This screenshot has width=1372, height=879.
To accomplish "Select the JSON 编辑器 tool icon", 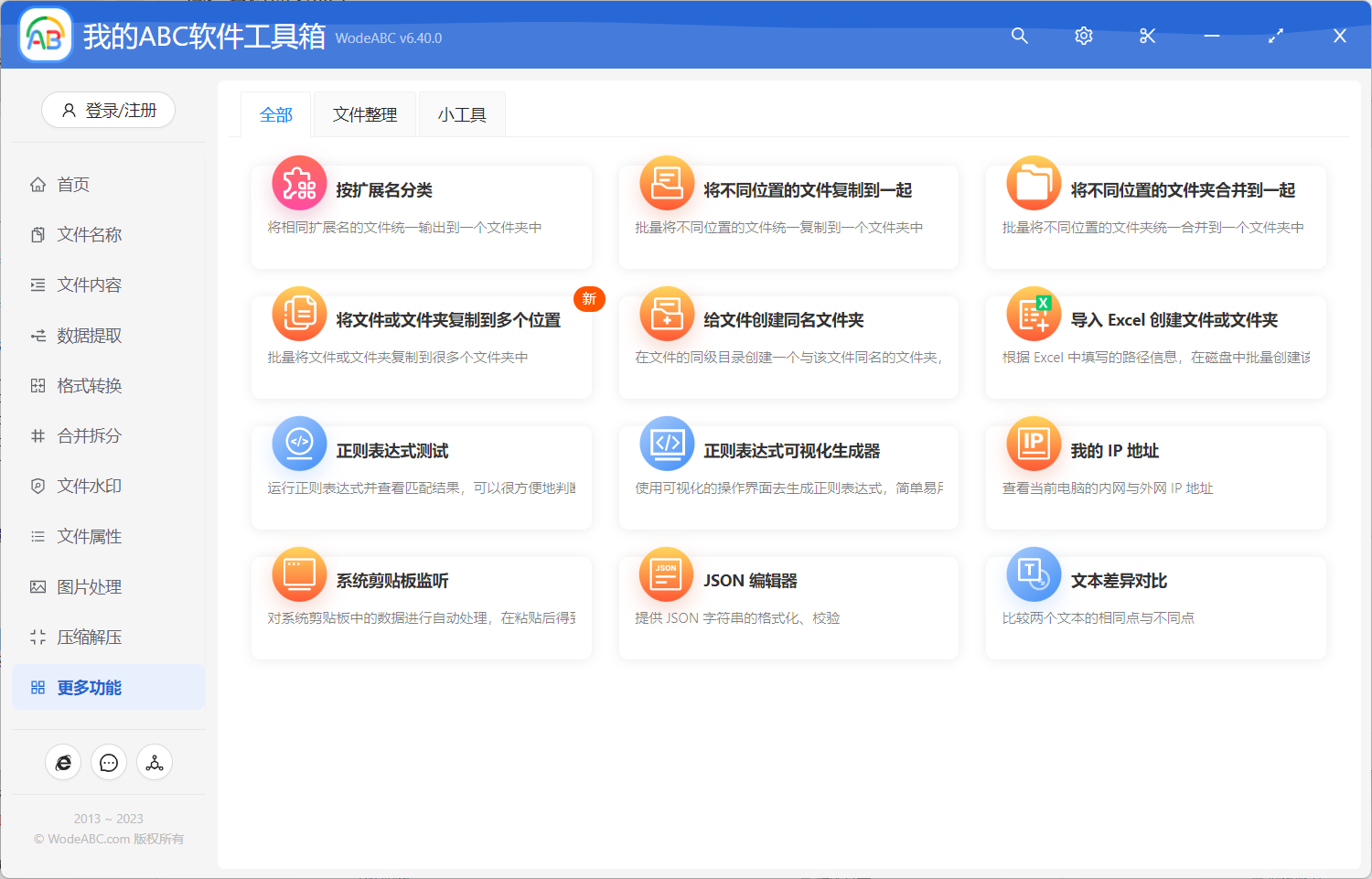I will tap(666, 574).
